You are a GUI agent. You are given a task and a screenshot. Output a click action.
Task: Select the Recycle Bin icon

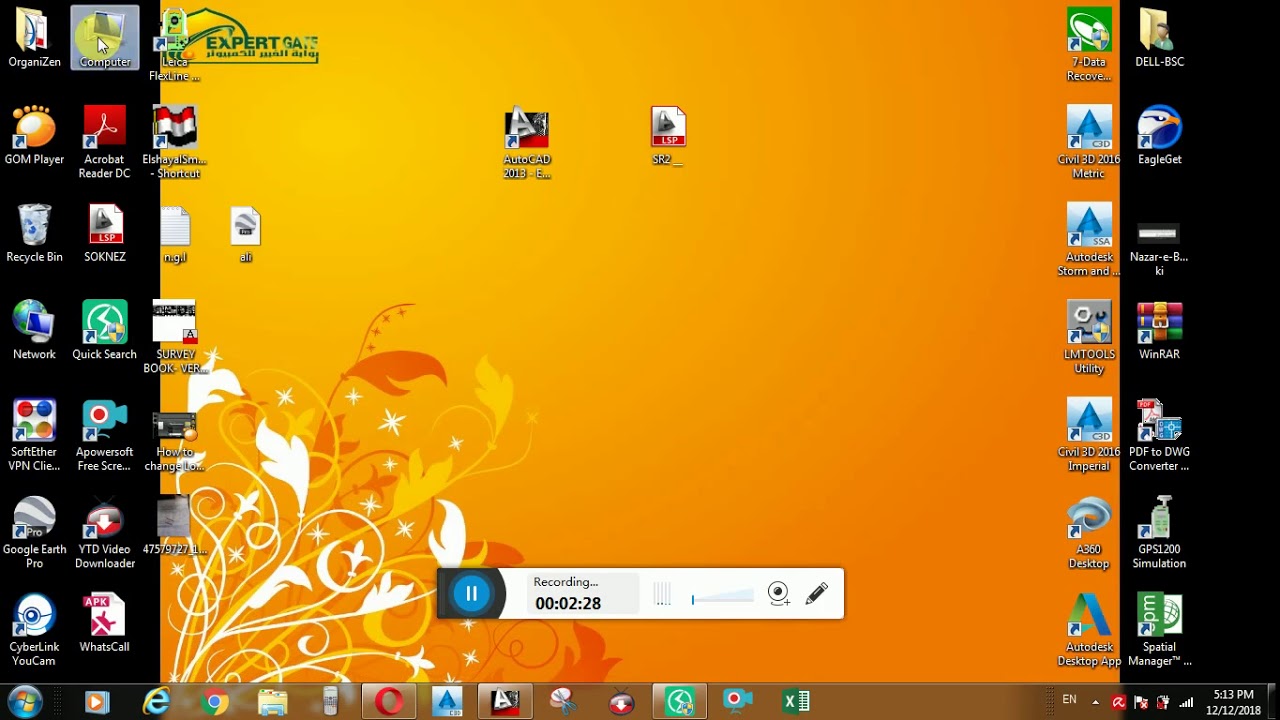pyautogui.click(x=34, y=234)
